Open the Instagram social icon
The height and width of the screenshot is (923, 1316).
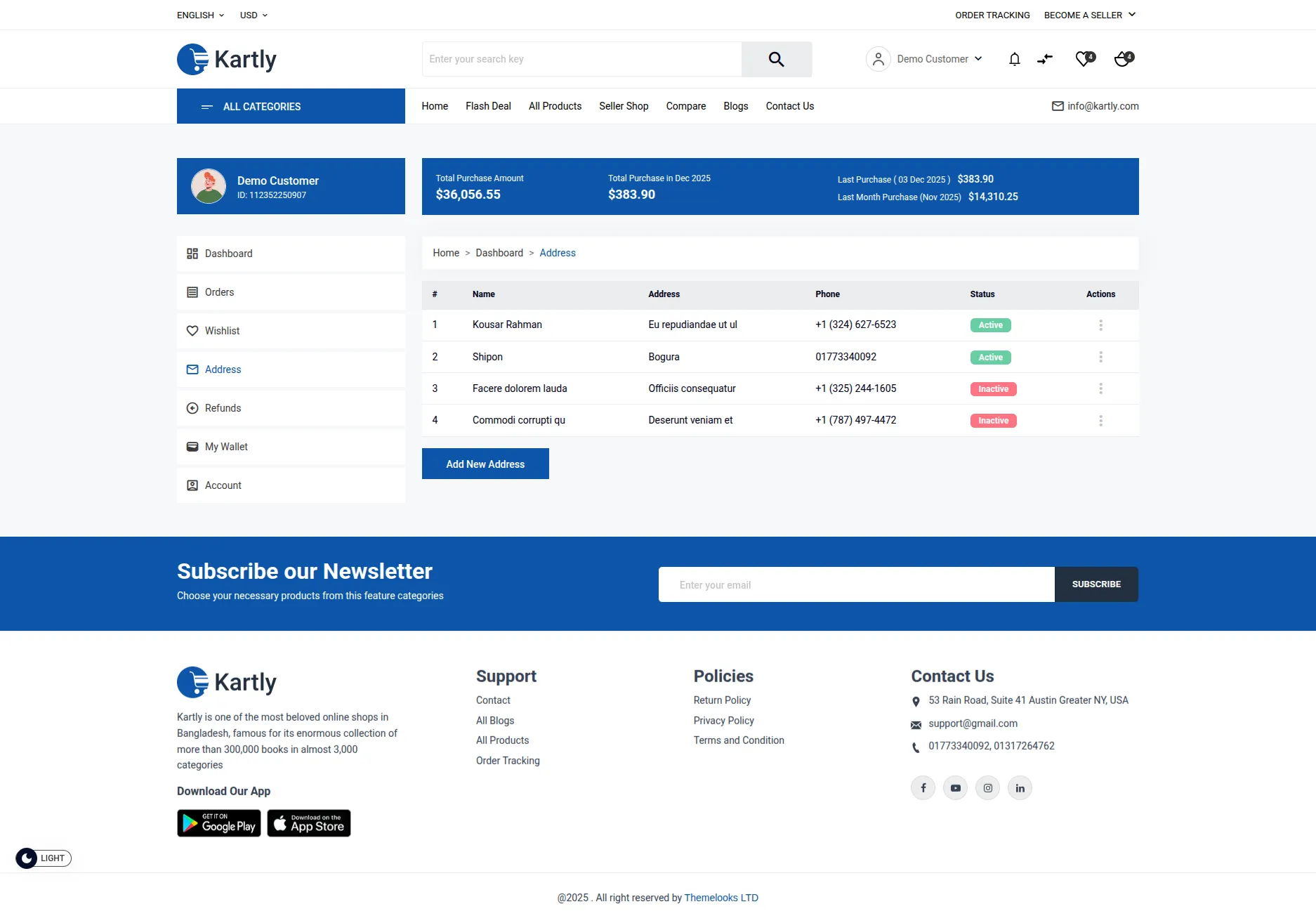pyautogui.click(x=987, y=788)
